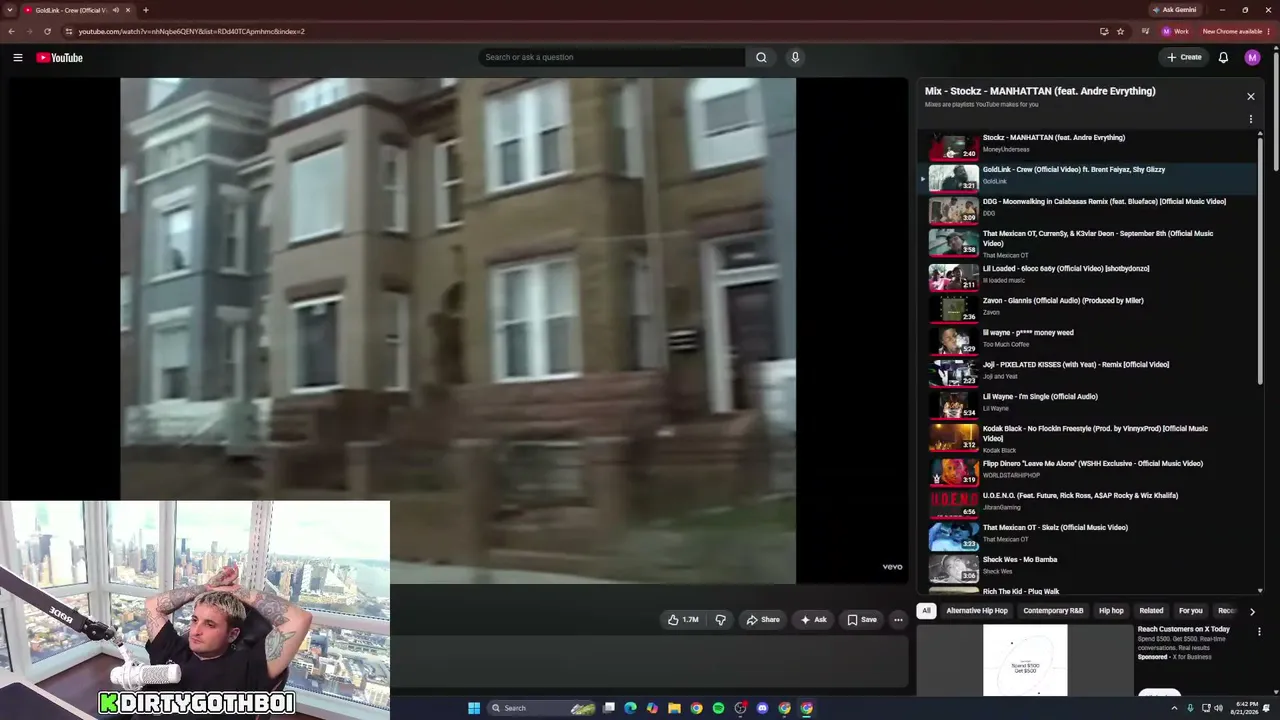Open options for the sponsored X ad
This screenshot has height=720, width=1280.
[1259, 632]
